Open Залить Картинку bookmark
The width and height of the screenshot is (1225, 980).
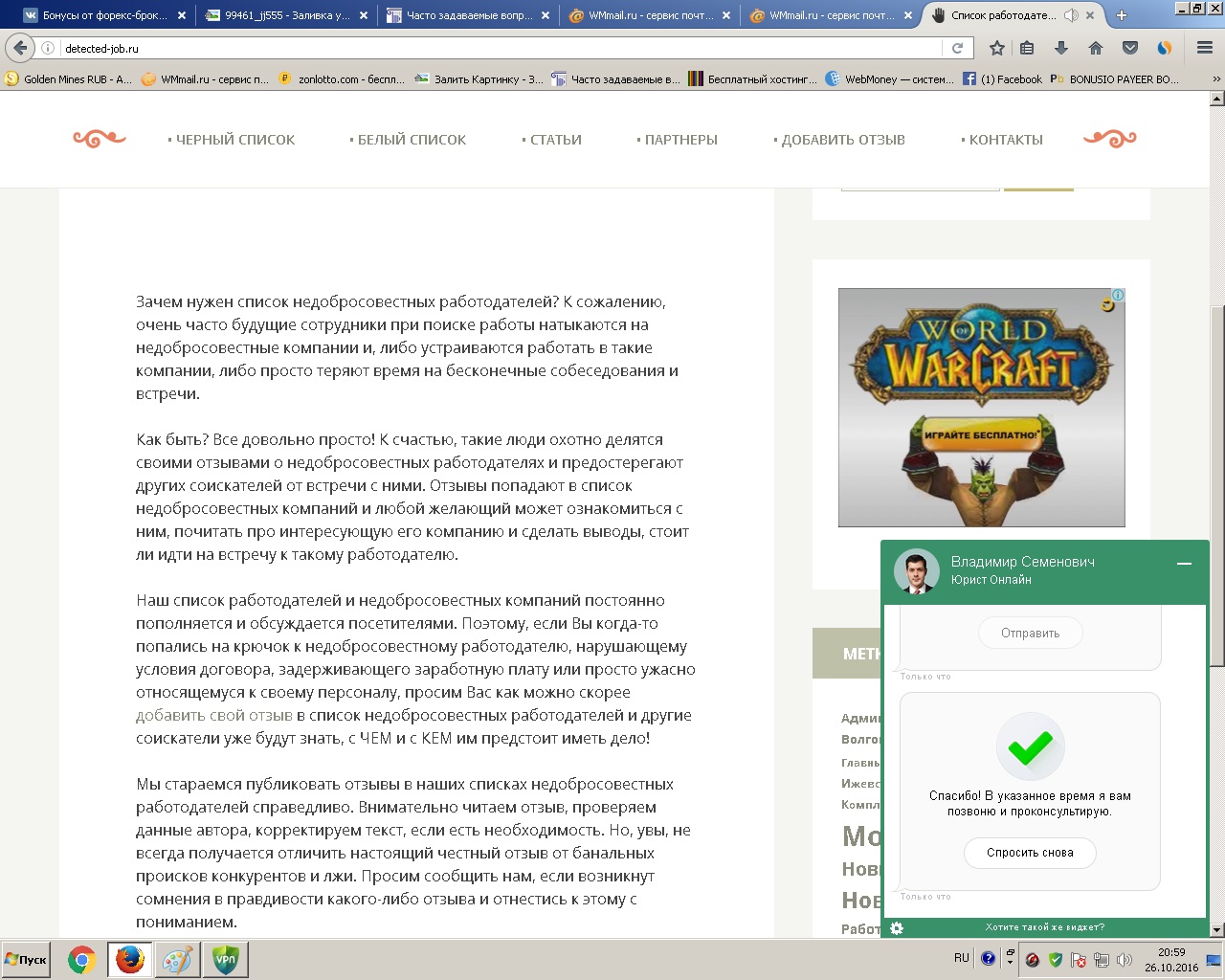pos(479,79)
